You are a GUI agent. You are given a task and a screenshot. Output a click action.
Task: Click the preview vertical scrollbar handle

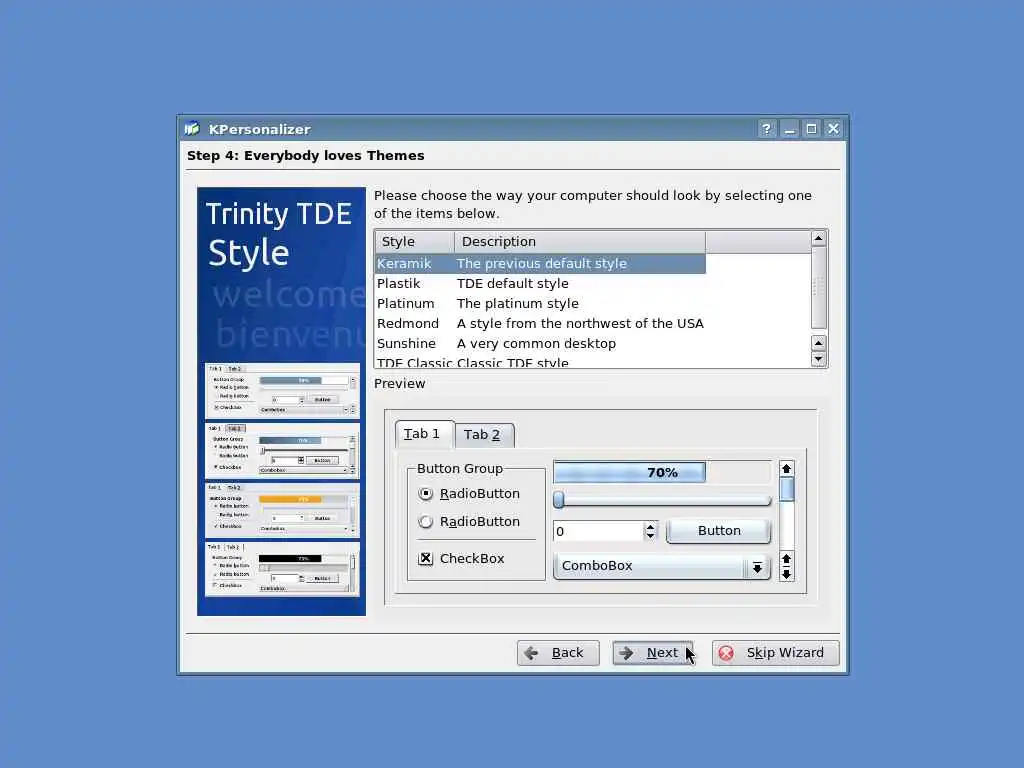click(x=786, y=490)
